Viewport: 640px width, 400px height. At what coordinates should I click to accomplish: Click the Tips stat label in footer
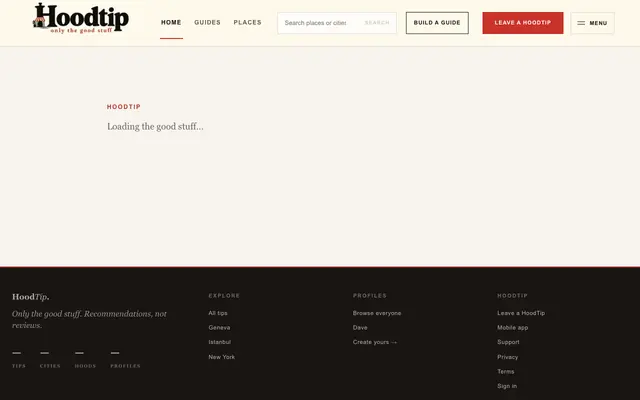coord(19,366)
